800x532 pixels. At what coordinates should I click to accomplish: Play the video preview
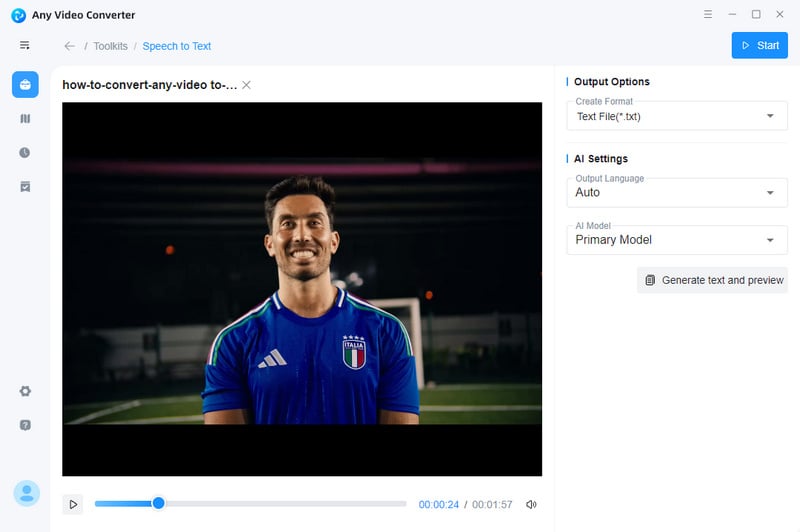[73, 504]
